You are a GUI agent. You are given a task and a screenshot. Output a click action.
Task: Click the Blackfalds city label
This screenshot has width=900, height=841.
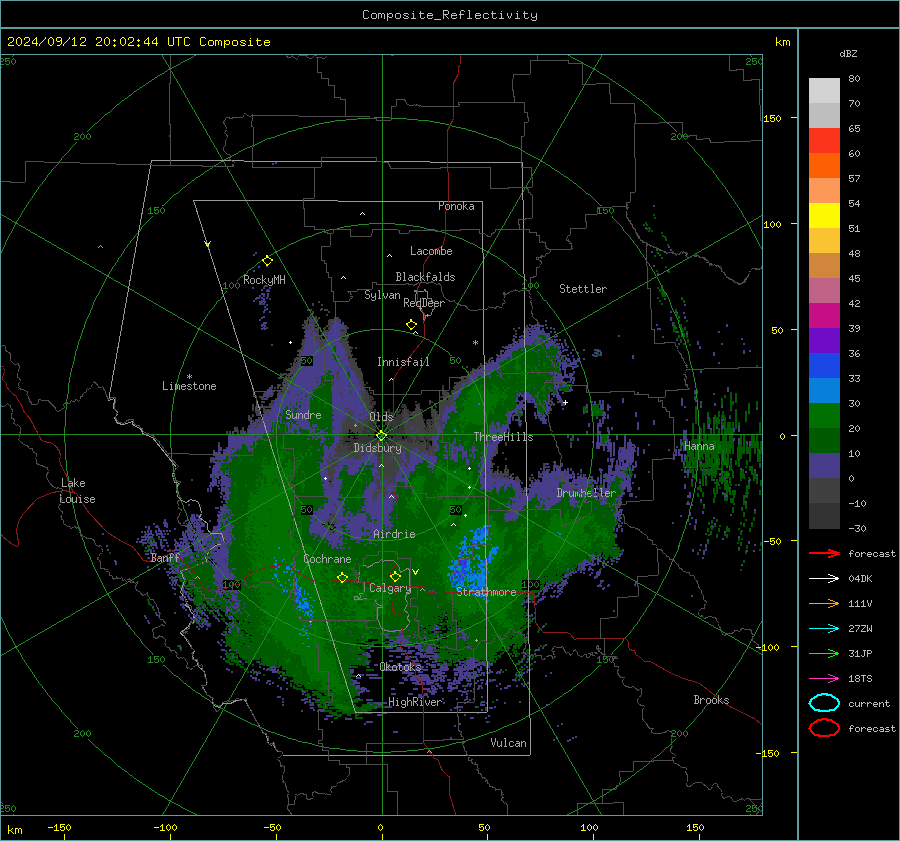425,277
